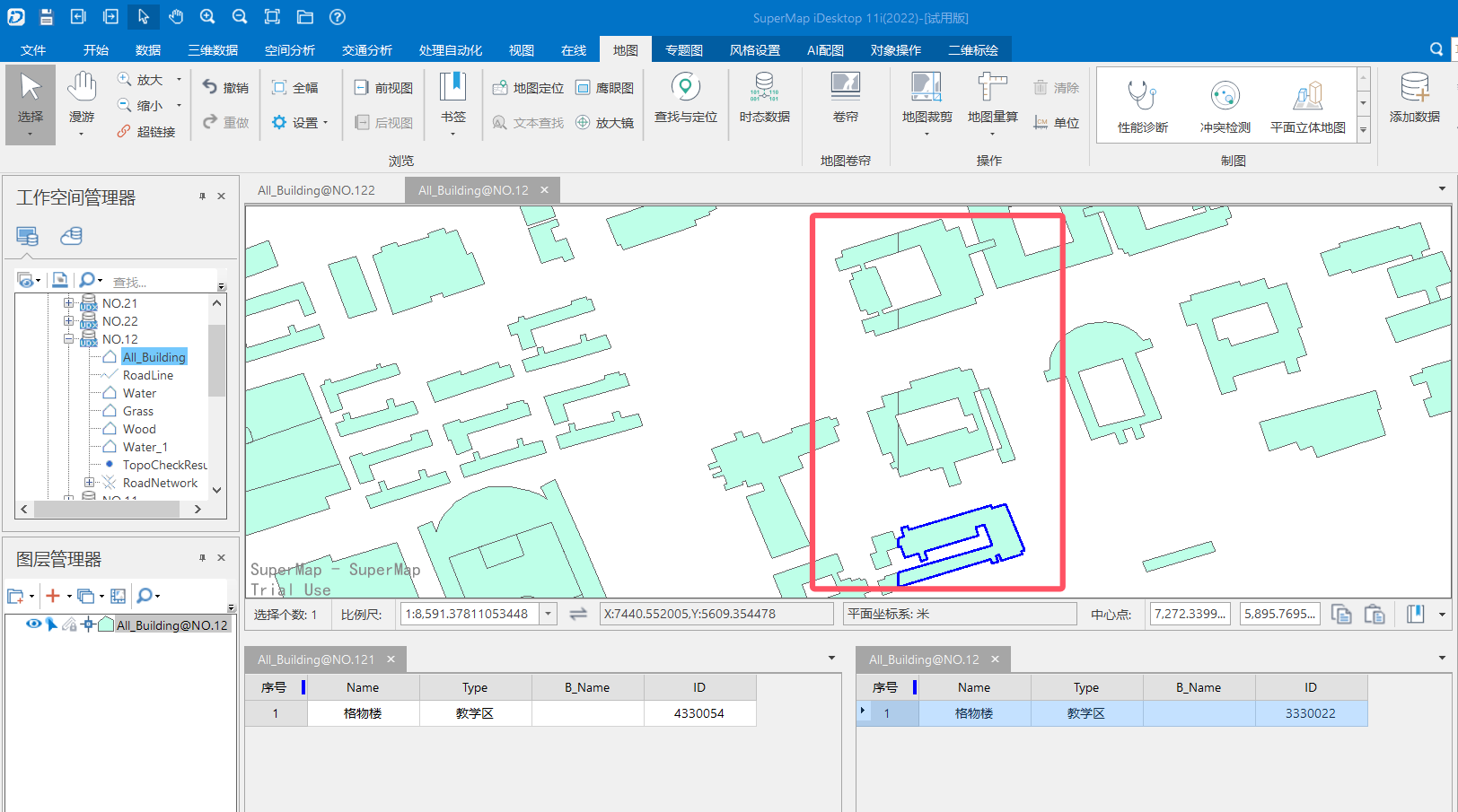1458x812 pixels.
Task: Click the 全幅 full extent button
Action: tap(295, 88)
